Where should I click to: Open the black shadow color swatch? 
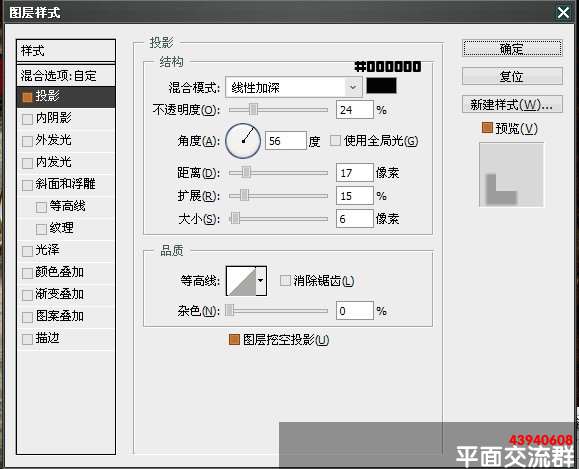point(381,86)
